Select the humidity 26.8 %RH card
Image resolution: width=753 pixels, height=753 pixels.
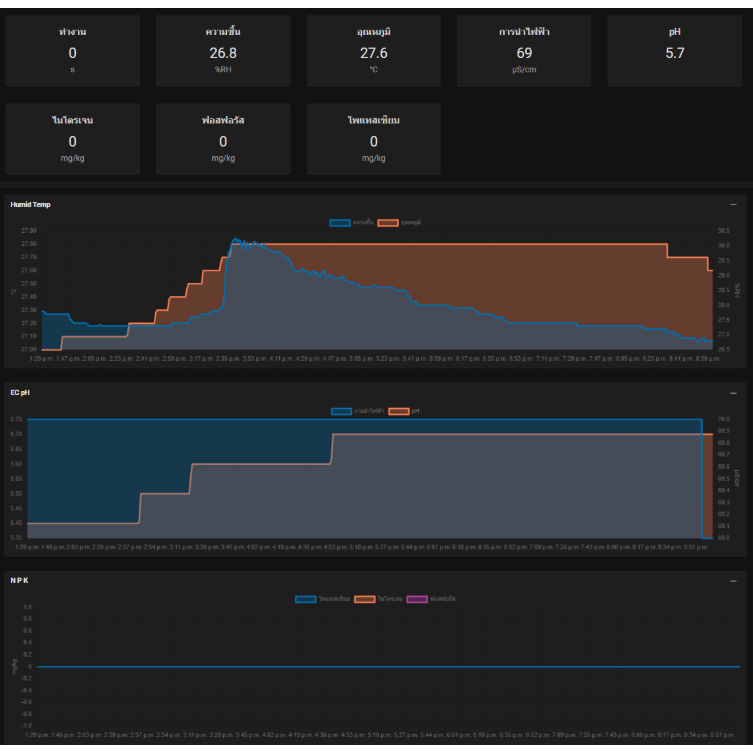point(223,51)
